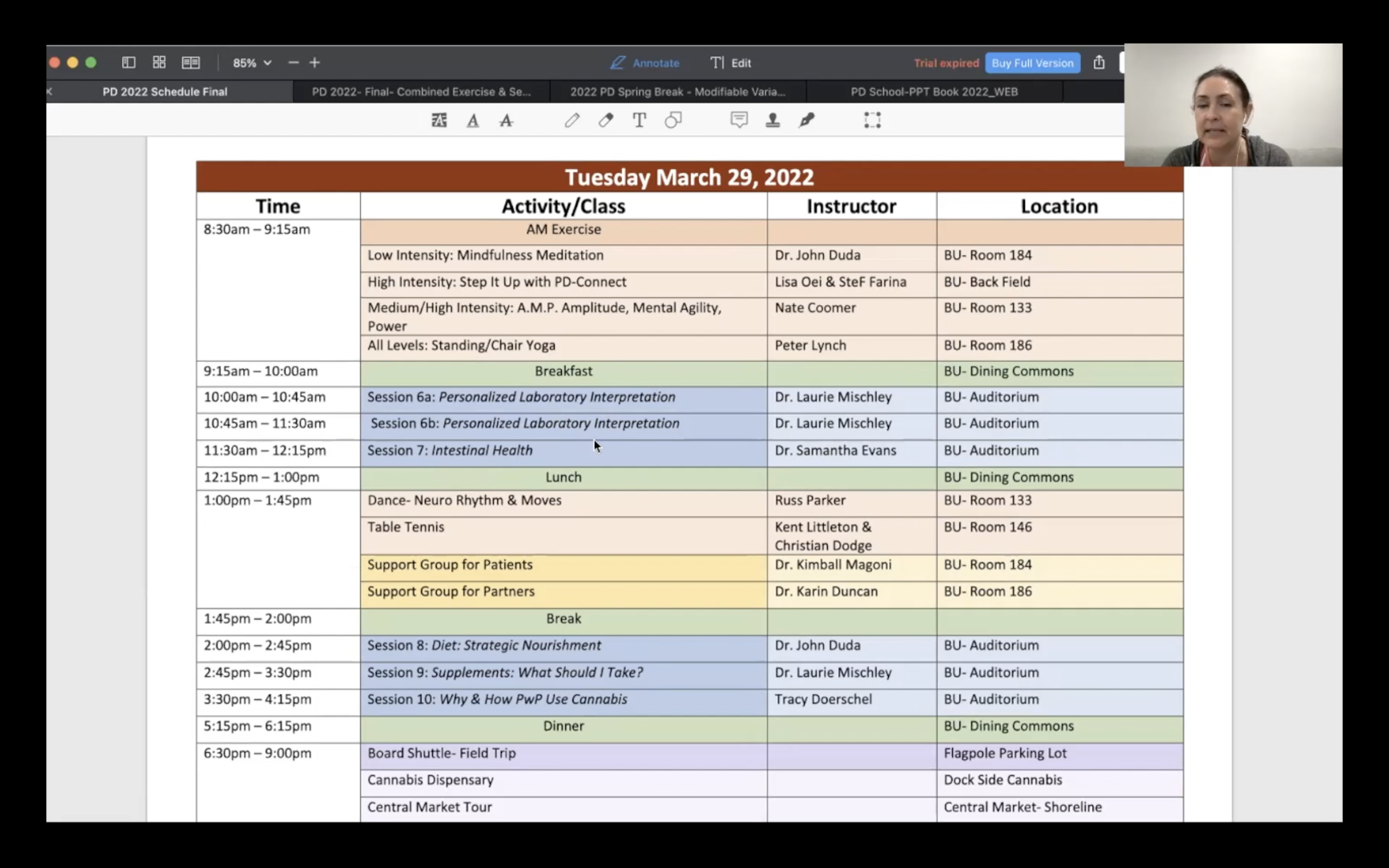Click zoom in plus control
This screenshot has height=868, width=1389.
point(314,63)
